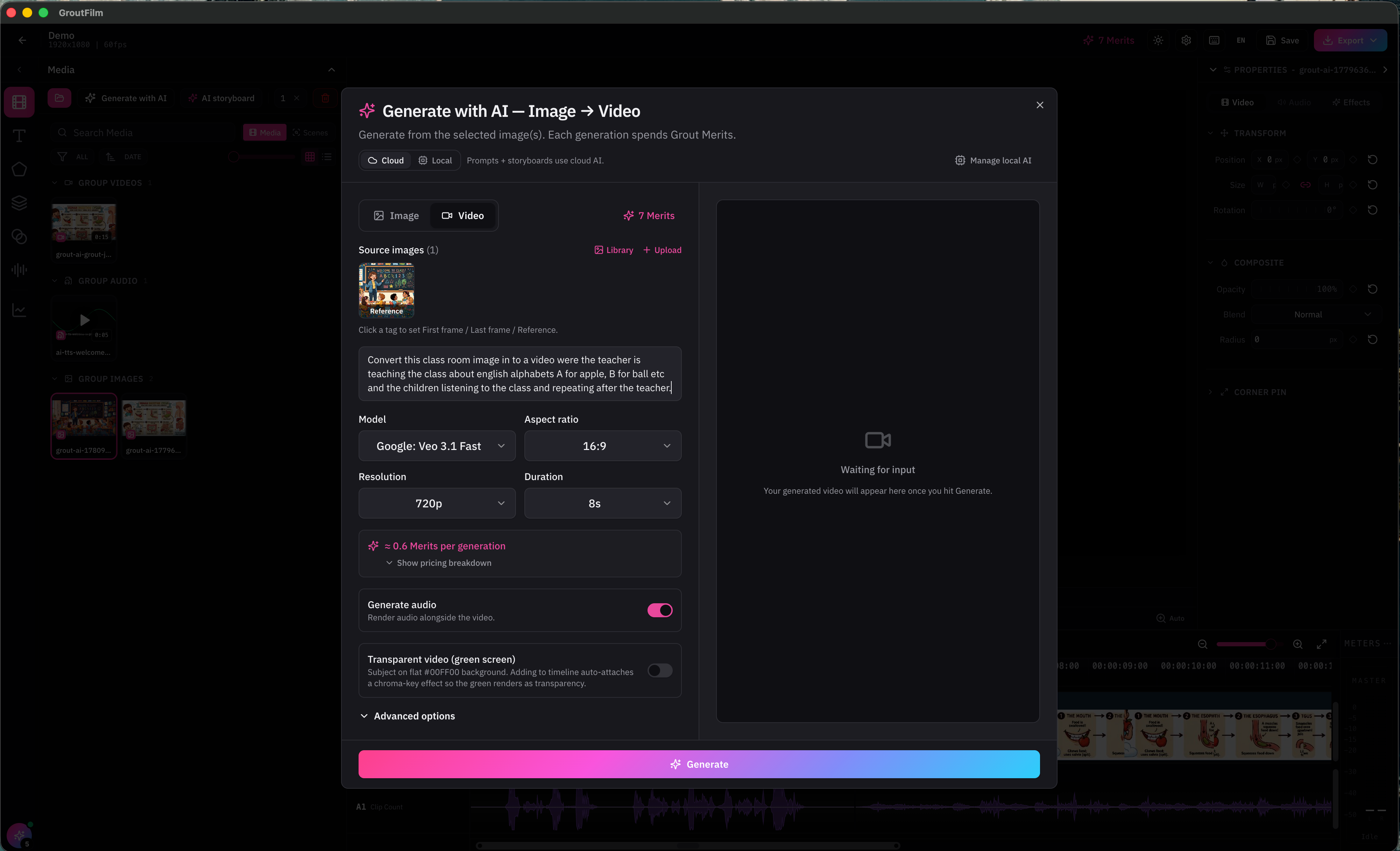The width and height of the screenshot is (1400, 851).
Task: Open the Video properties tab
Action: pyautogui.click(x=1237, y=102)
